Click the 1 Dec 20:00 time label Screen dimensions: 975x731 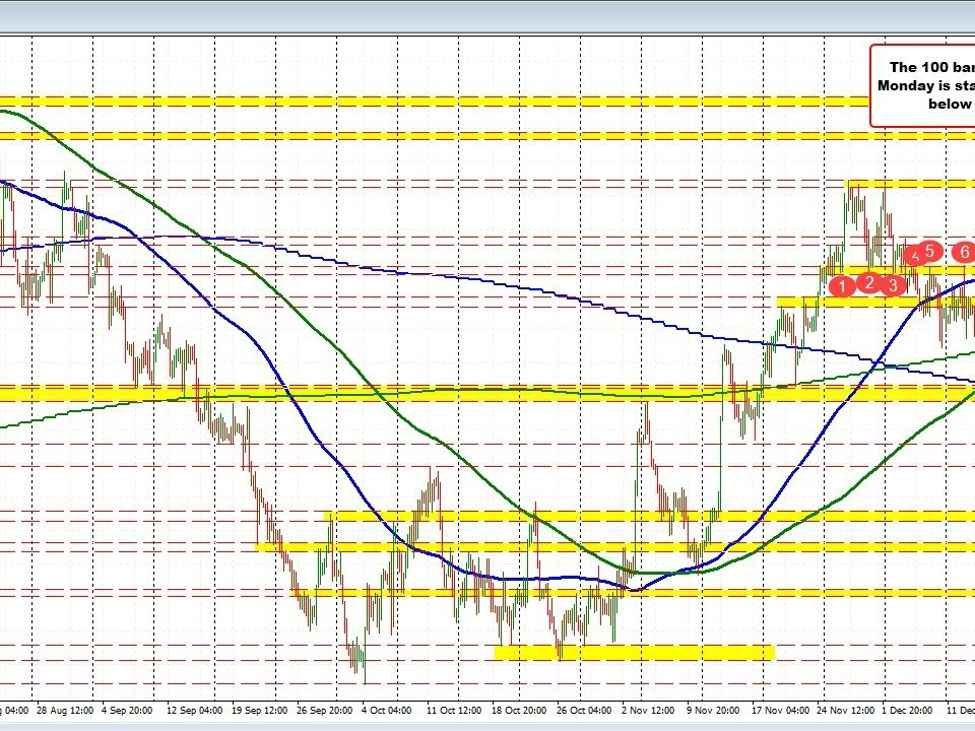(908, 710)
